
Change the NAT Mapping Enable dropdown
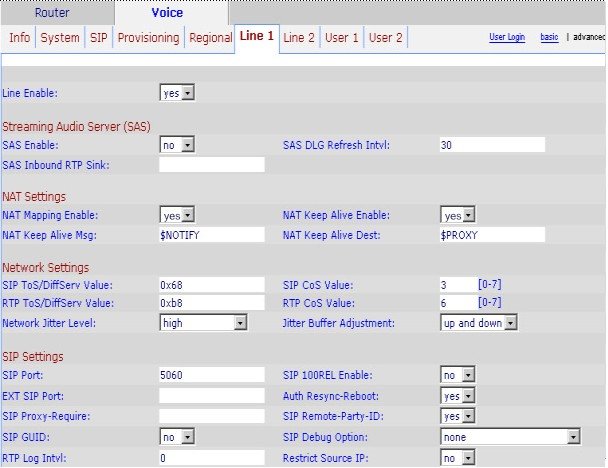click(x=177, y=215)
